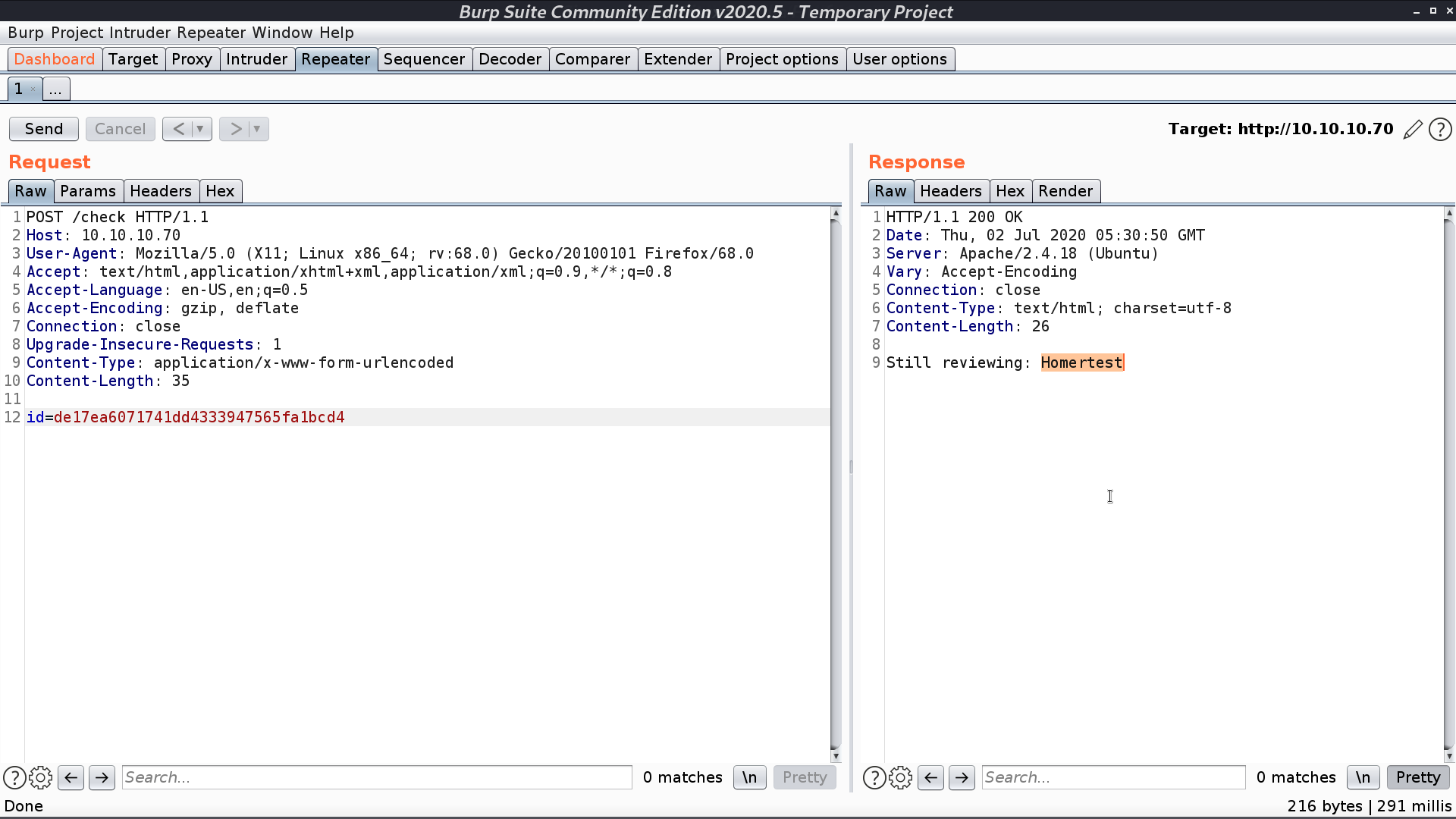Go forward in request history
Viewport: 1456px width, 819px height.
[x=235, y=129]
